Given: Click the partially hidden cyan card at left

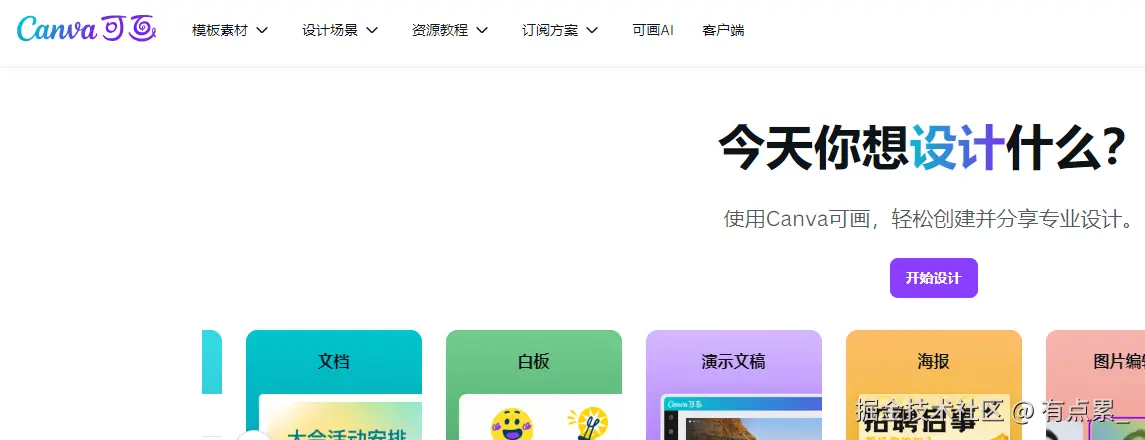Looking at the screenshot, I should pos(212,362).
